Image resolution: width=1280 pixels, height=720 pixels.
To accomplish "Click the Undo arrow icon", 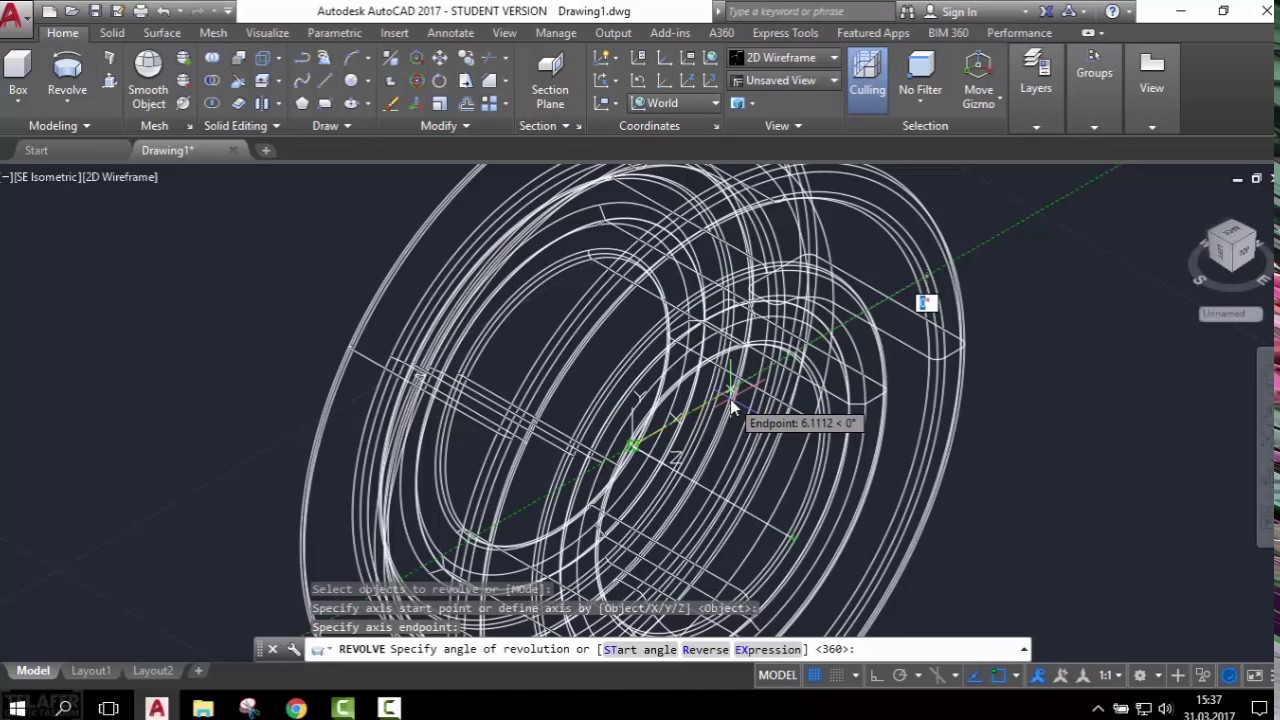I will click(164, 11).
